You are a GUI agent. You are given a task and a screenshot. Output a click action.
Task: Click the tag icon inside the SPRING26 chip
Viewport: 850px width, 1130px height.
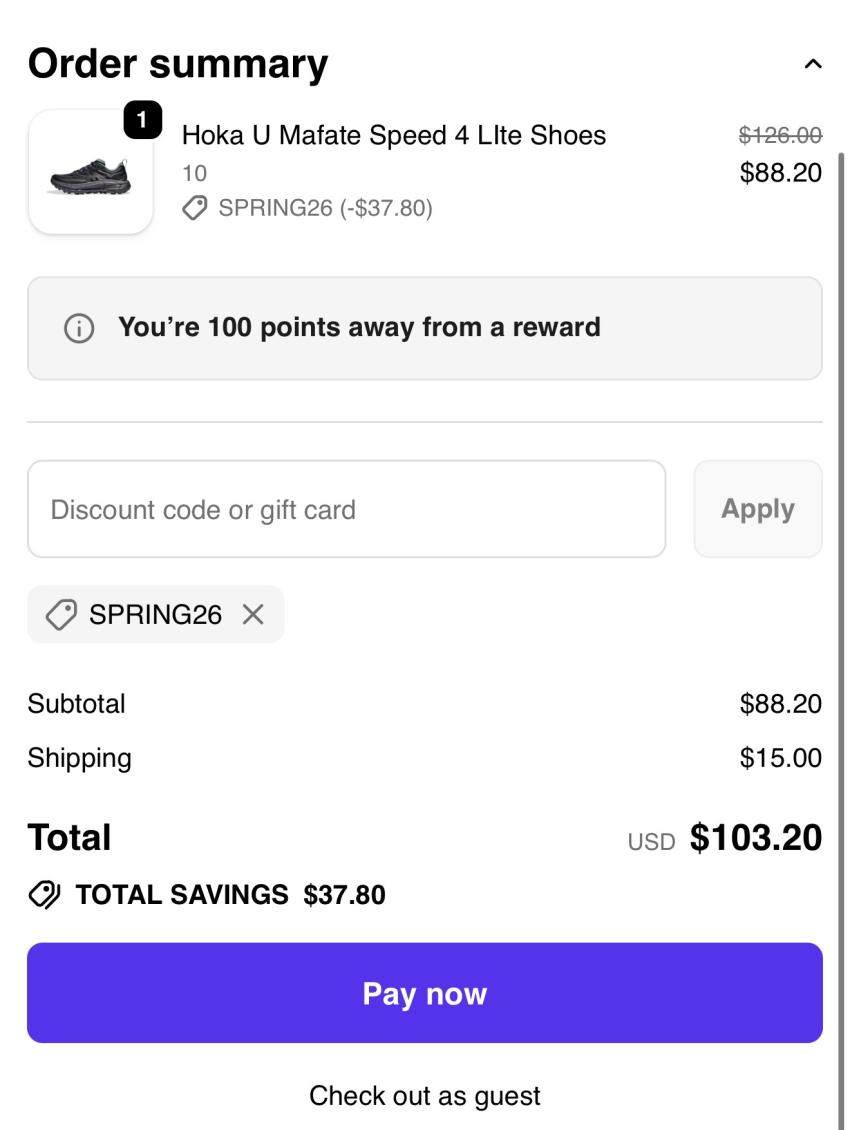tap(62, 615)
